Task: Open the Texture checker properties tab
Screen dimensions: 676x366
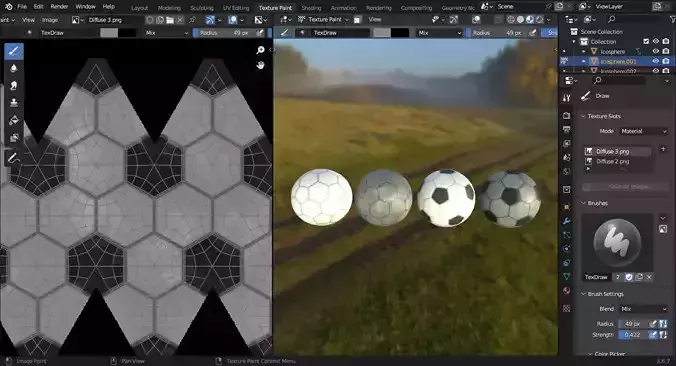Action: [x=566, y=308]
